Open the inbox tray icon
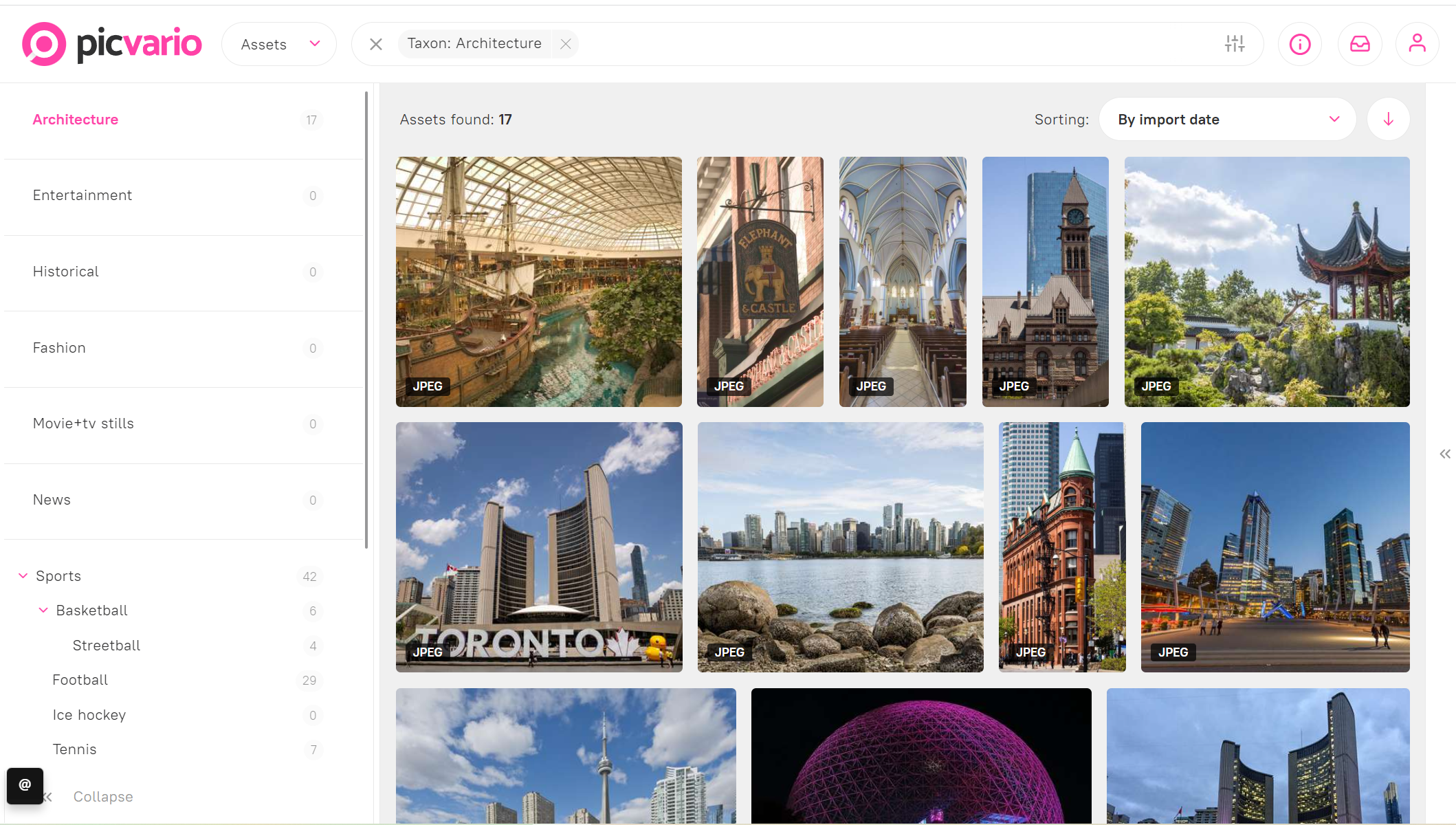 (x=1359, y=44)
